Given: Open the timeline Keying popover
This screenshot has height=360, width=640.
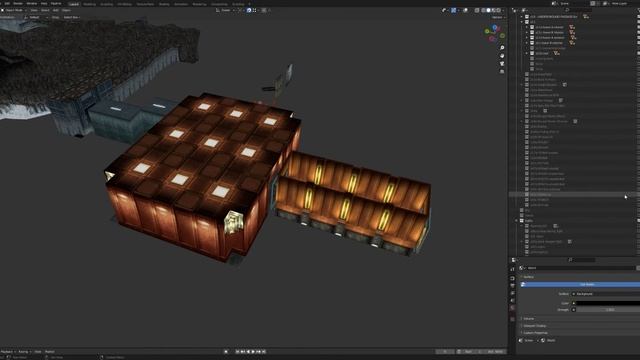Looking at the screenshot, I should pyautogui.click(x=24, y=351).
